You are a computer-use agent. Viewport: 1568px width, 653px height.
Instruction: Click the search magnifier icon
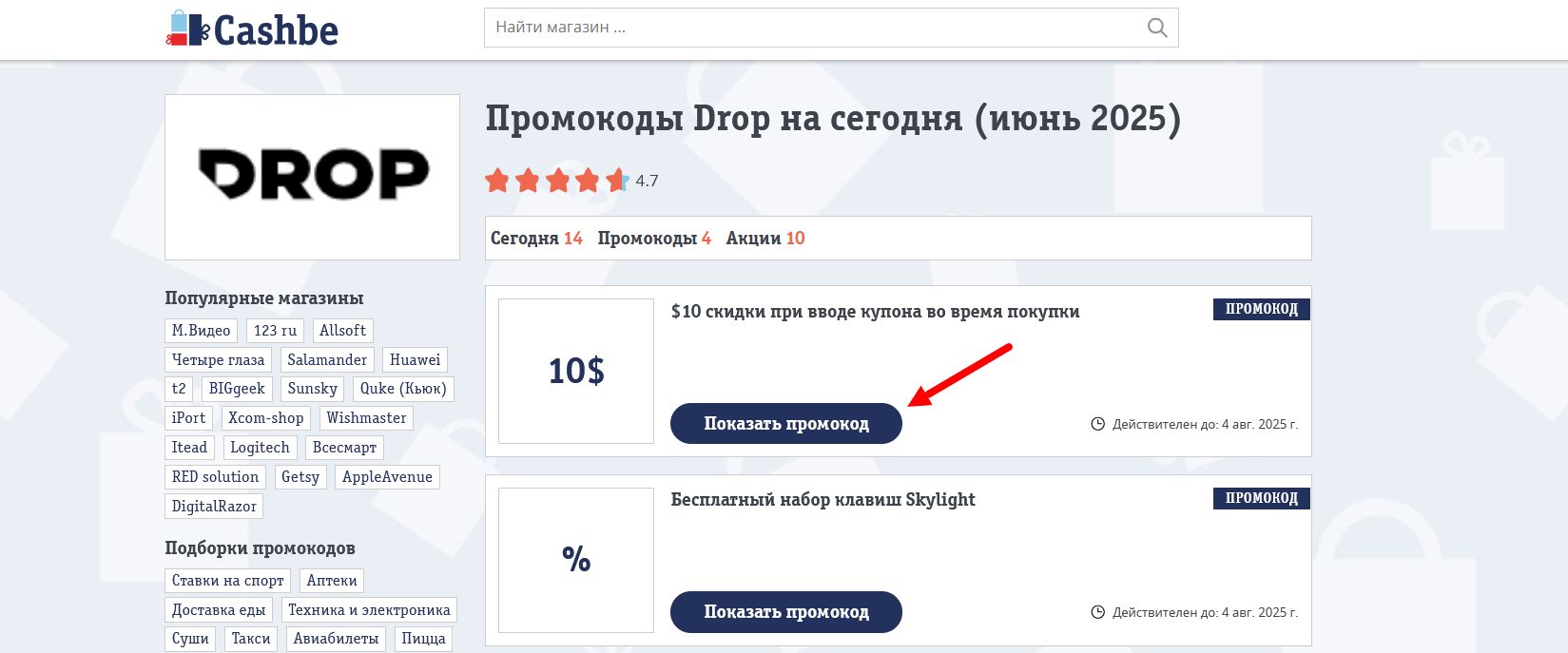coord(1157,28)
